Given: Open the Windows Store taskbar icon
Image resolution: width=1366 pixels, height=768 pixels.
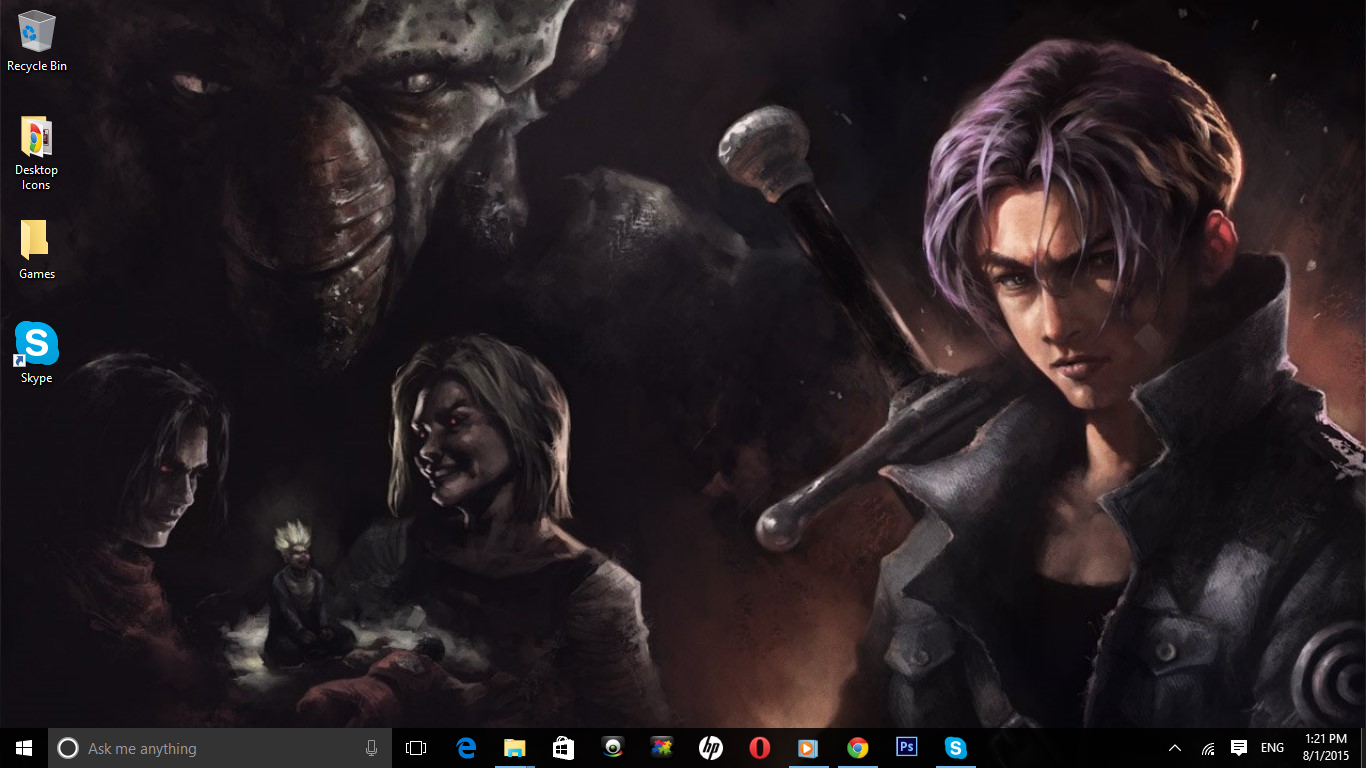Looking at the screenshot, I should pos(564,748).
